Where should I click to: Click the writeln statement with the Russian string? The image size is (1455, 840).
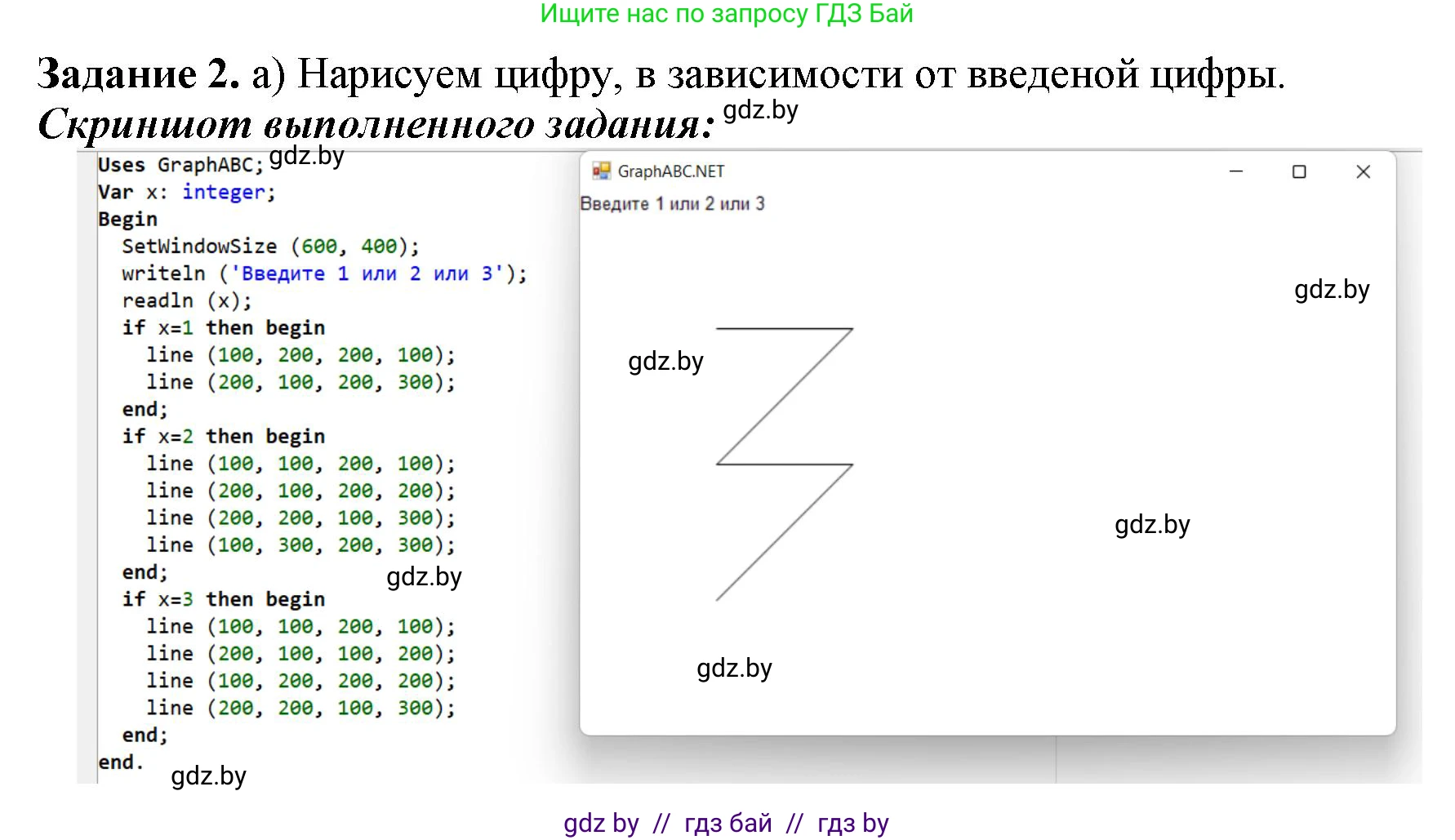tap(324, 273)
